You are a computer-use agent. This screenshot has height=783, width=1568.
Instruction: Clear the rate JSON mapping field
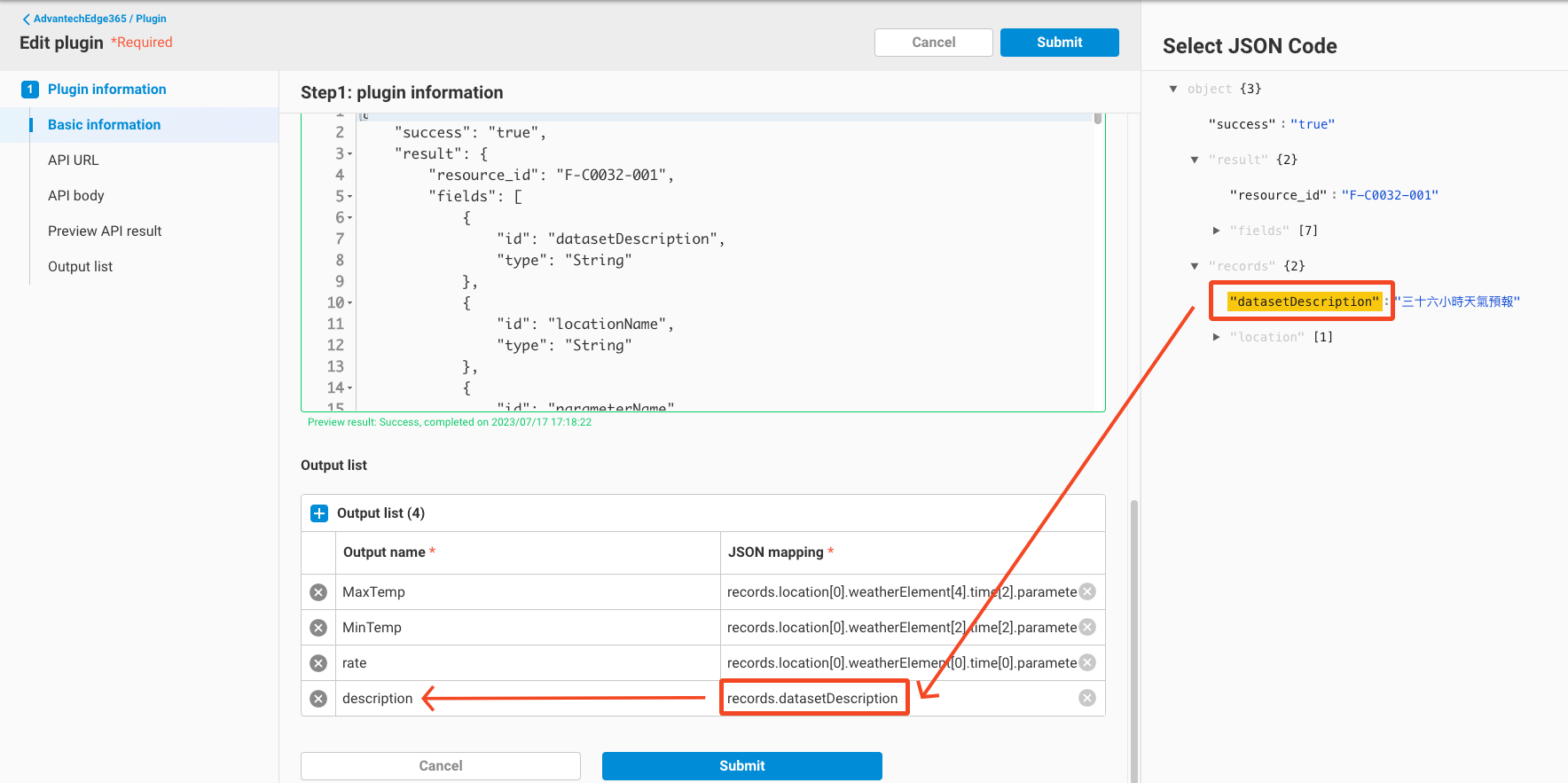[1087, 662]
